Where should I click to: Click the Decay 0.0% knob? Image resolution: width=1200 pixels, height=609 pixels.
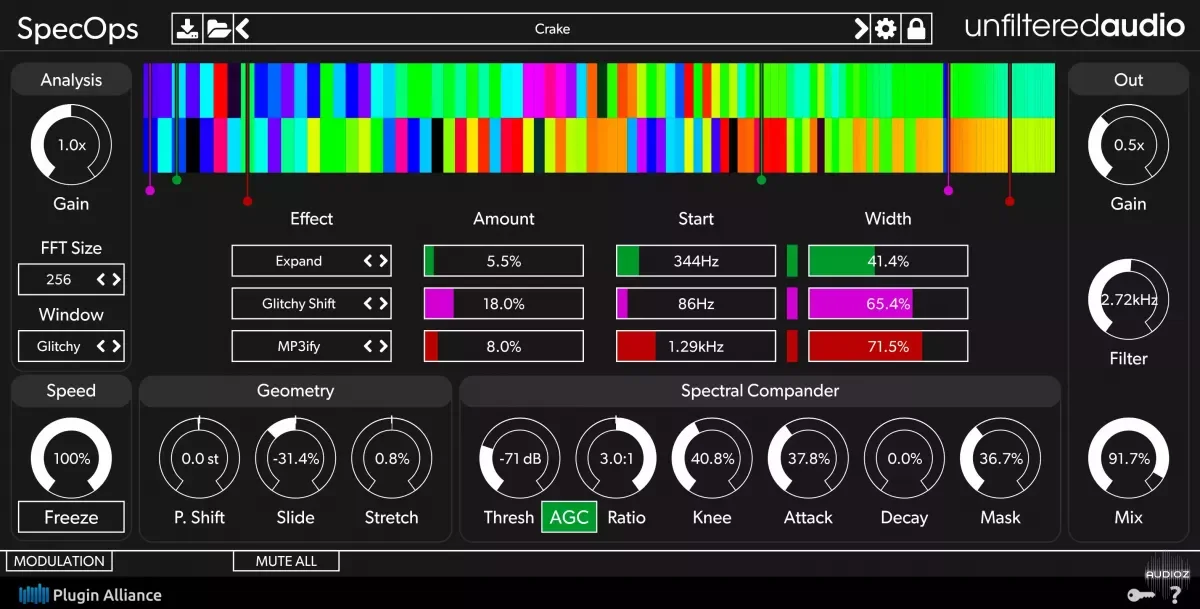904,458
